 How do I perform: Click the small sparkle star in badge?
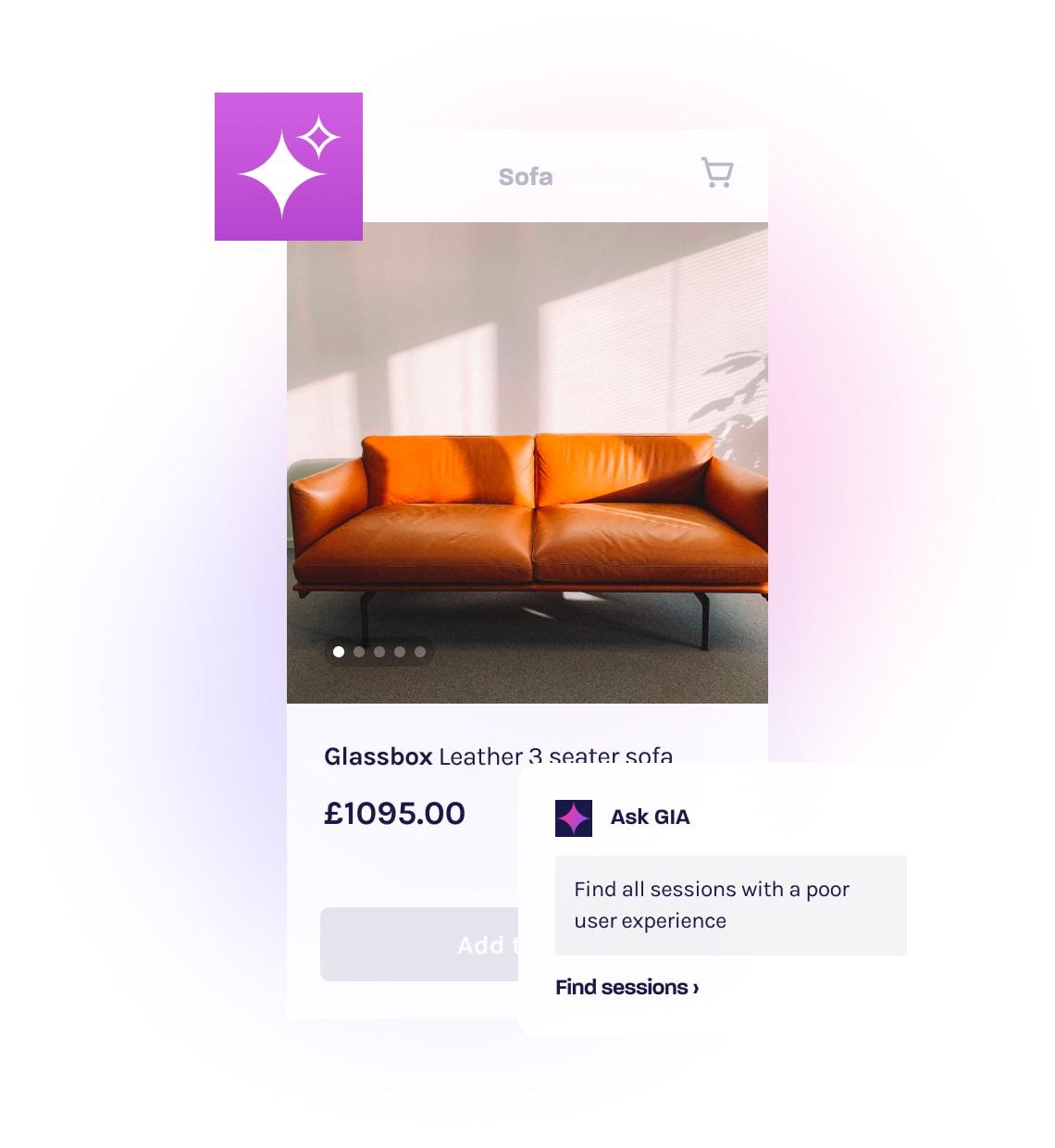click(x=319, y=138)
